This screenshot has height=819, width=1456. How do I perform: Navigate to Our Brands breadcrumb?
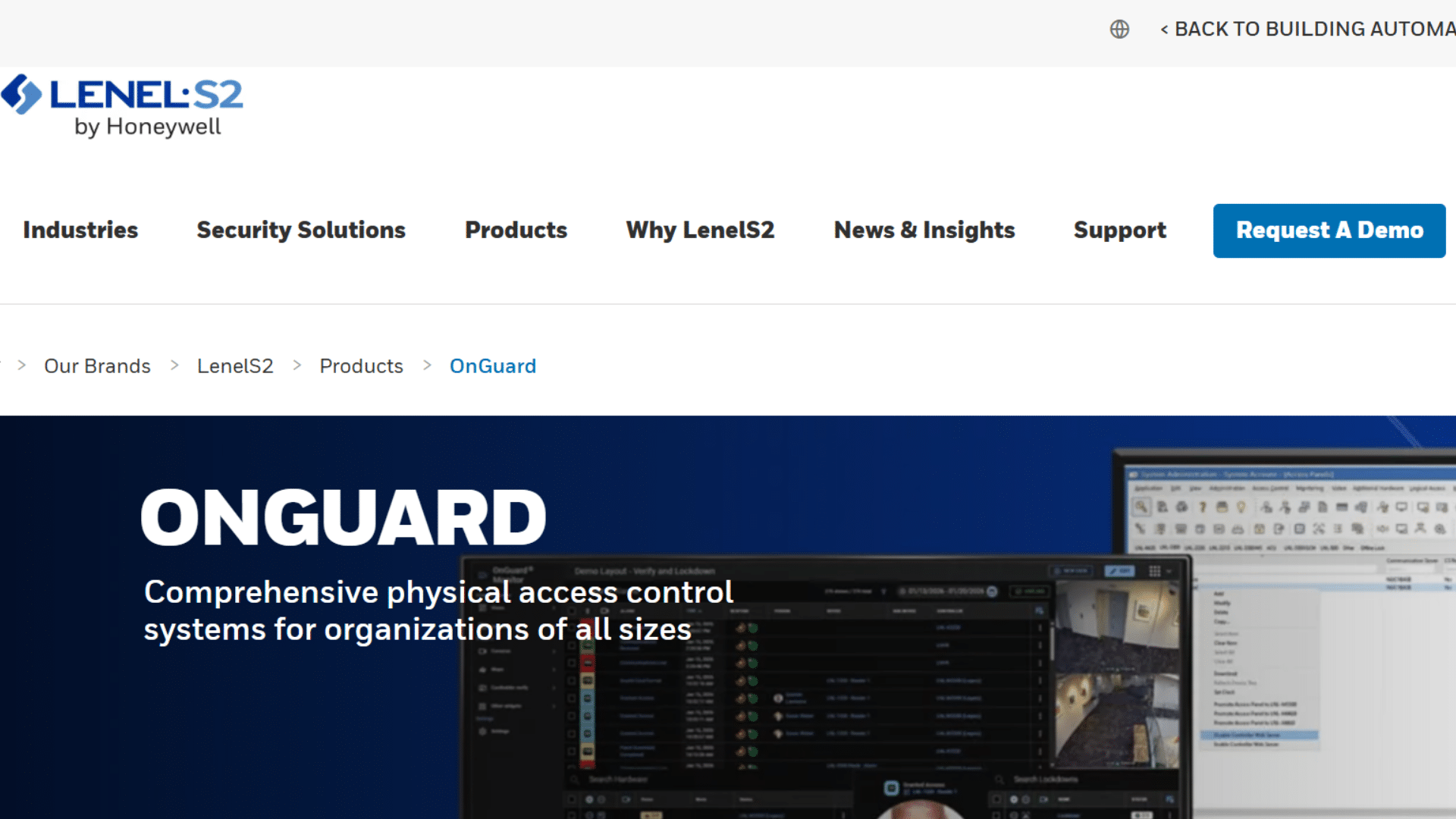[x=97, y=366]
